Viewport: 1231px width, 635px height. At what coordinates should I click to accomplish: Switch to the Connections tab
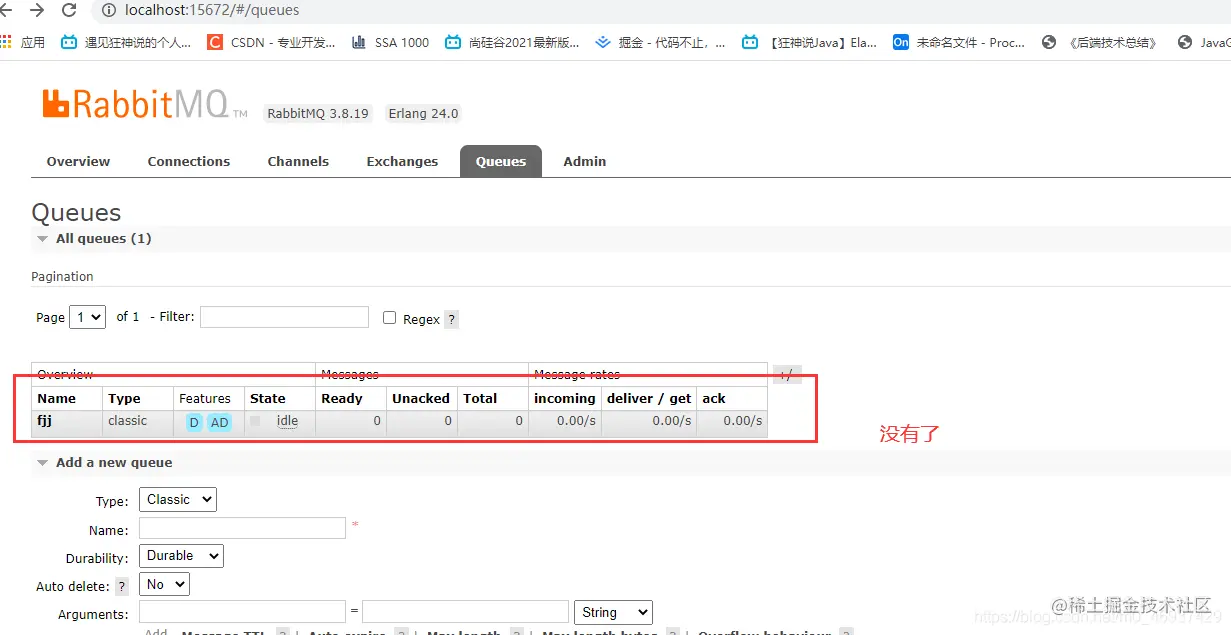(188, 161)
